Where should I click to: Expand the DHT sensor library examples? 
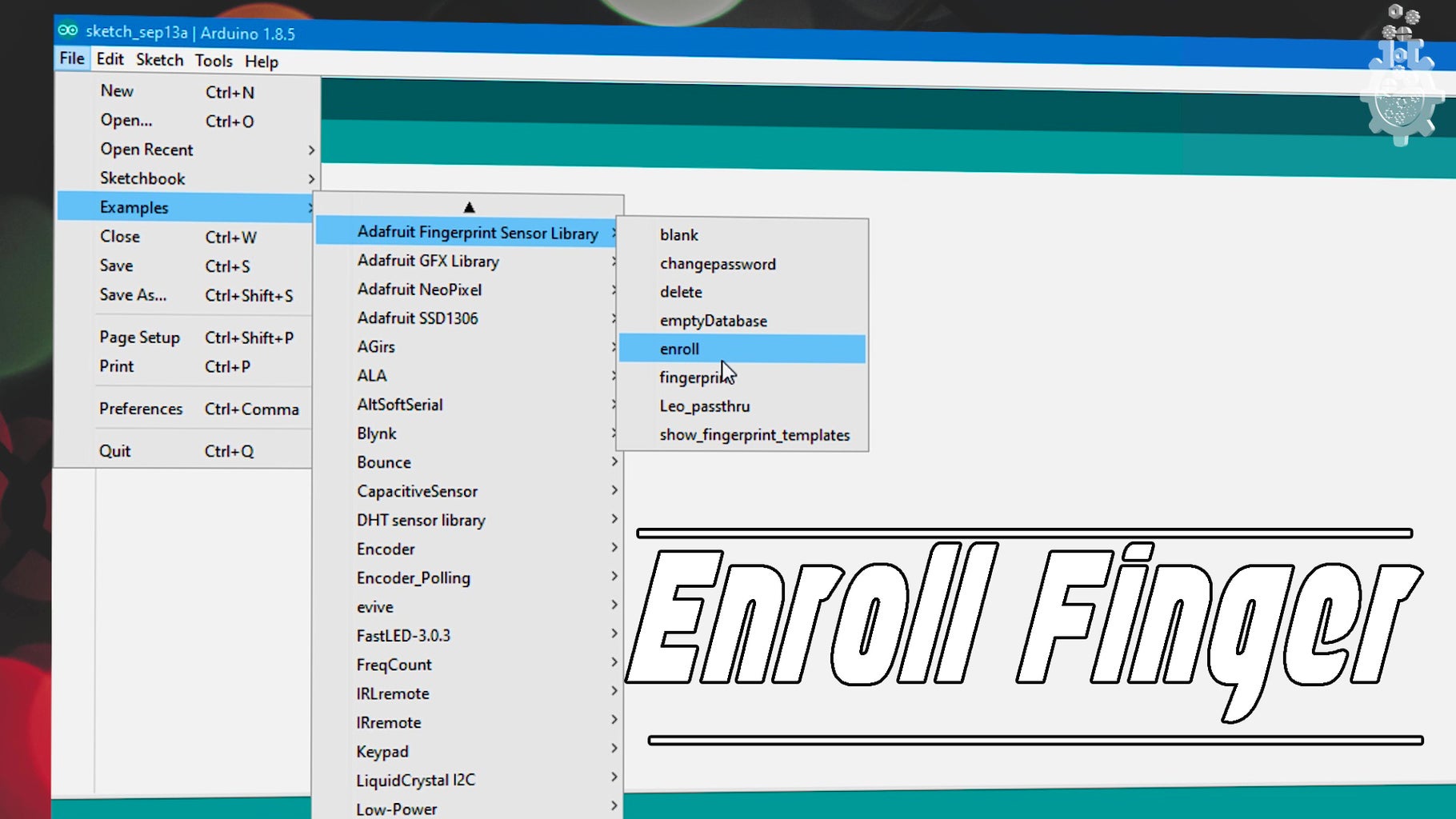420,520
